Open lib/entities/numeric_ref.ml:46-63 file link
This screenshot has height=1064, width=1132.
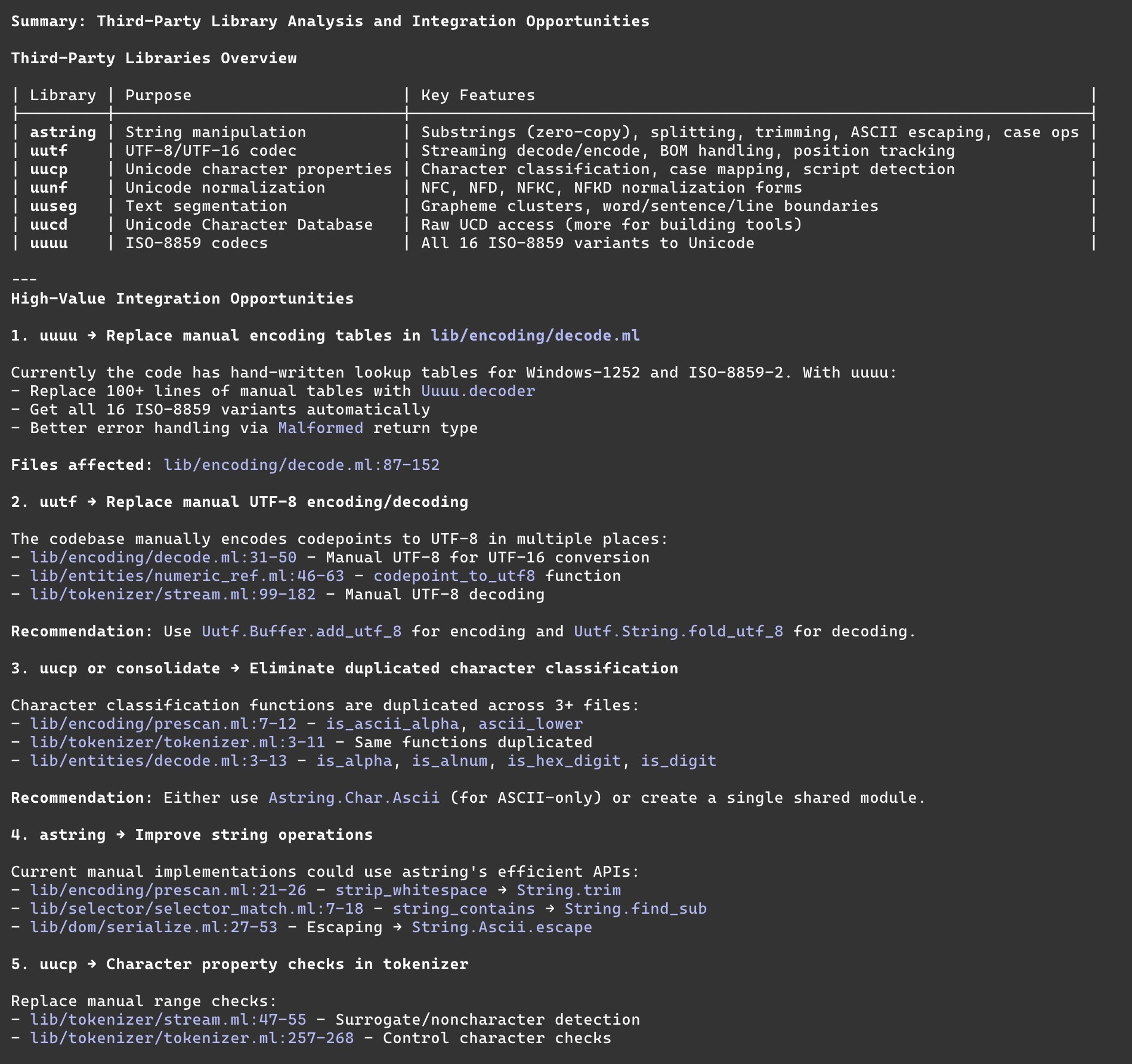(187, 576)
